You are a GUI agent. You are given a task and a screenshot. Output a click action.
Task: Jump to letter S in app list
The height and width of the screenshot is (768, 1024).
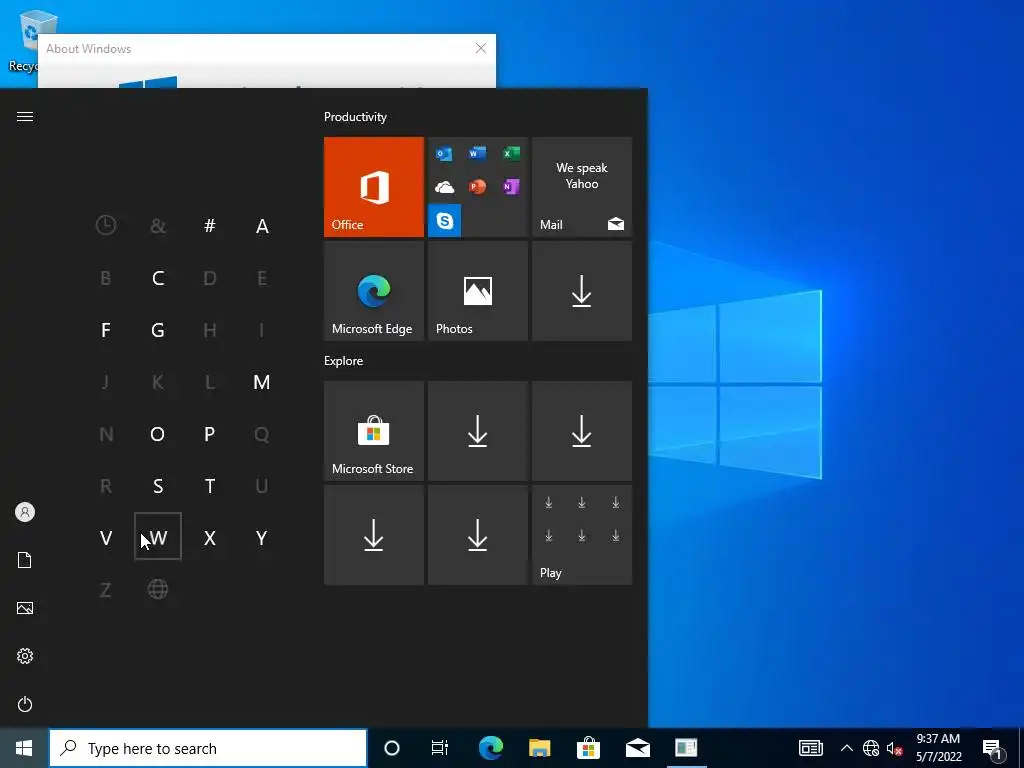[x=157, y=486]
